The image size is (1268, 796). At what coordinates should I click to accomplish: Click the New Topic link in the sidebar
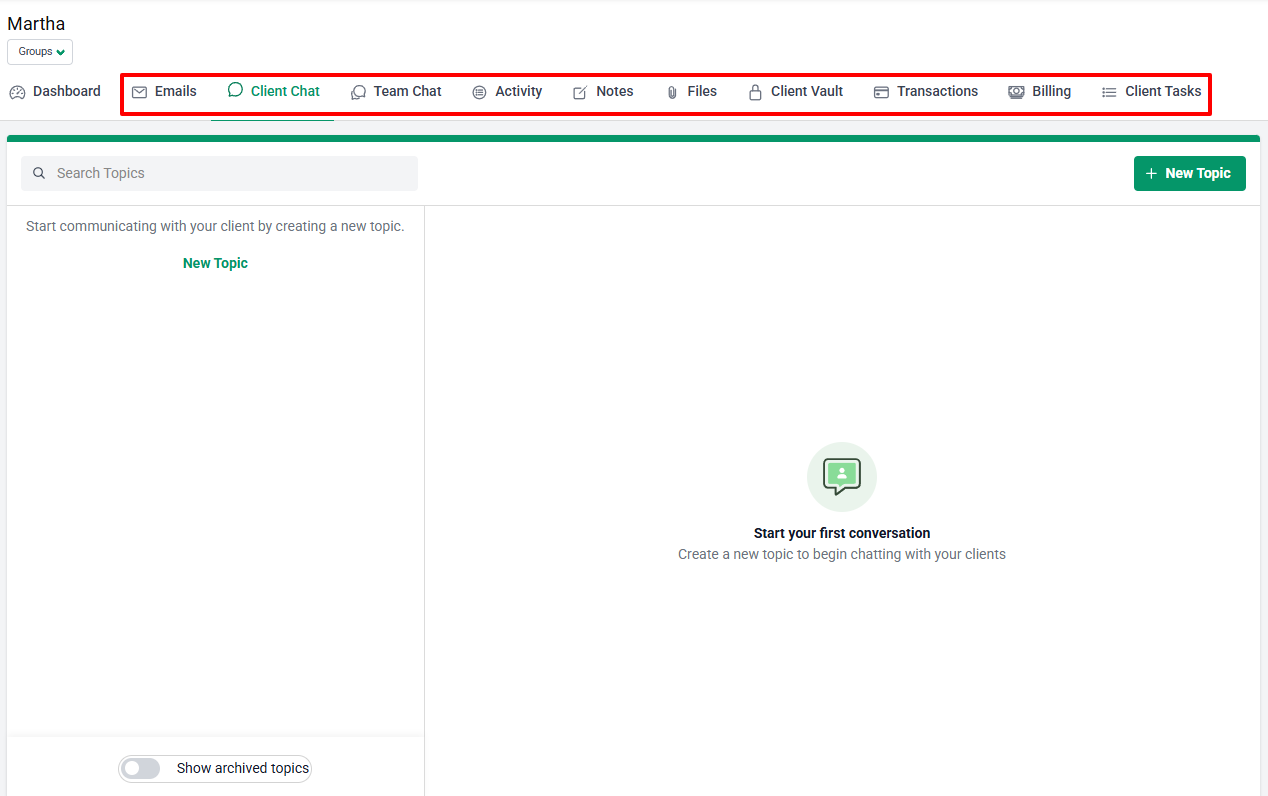pyautogui.click(x=215, y=262)
